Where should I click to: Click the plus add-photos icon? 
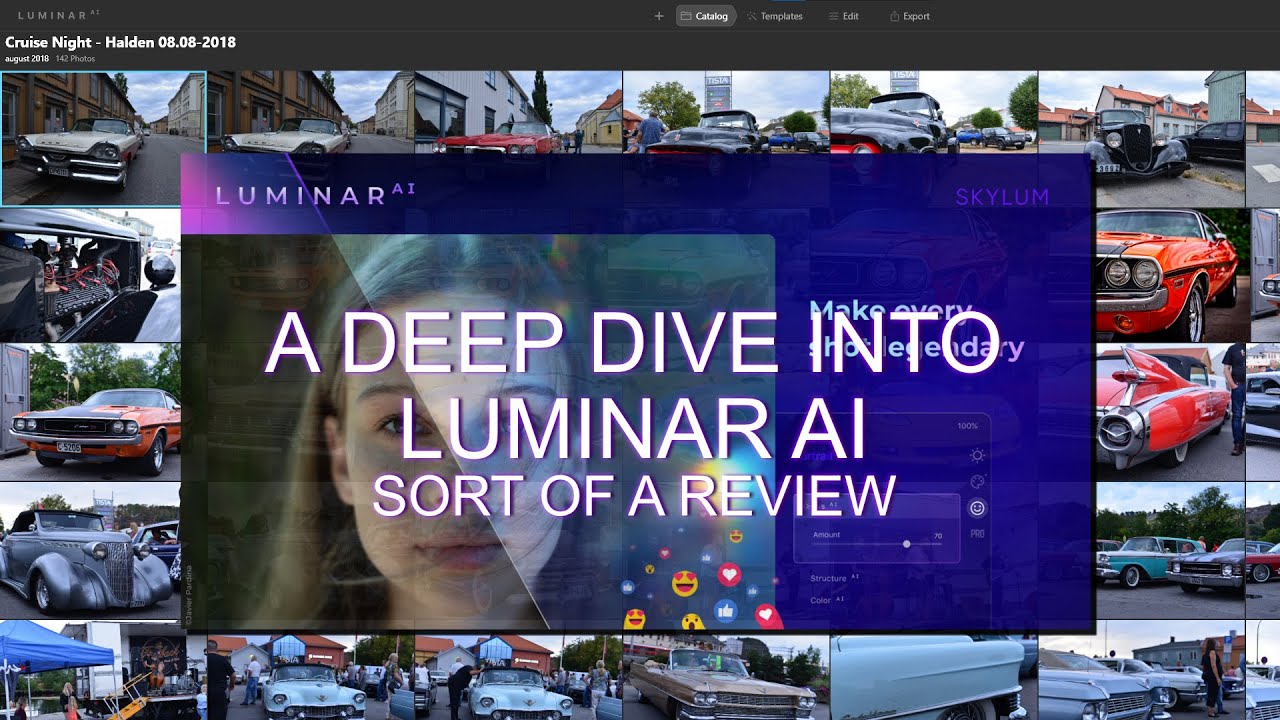(658, 16)
